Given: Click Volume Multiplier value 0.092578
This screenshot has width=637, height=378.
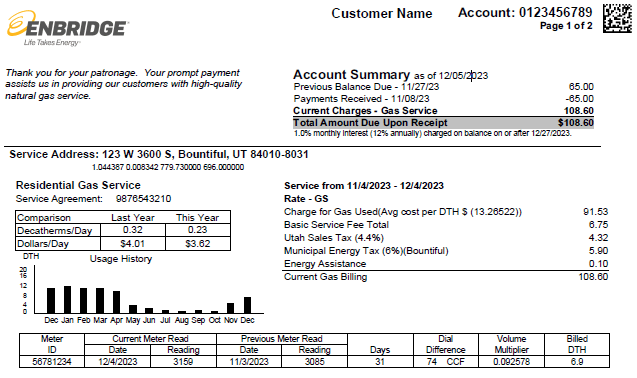Looking at the screenshot, I should pos(511,362).
